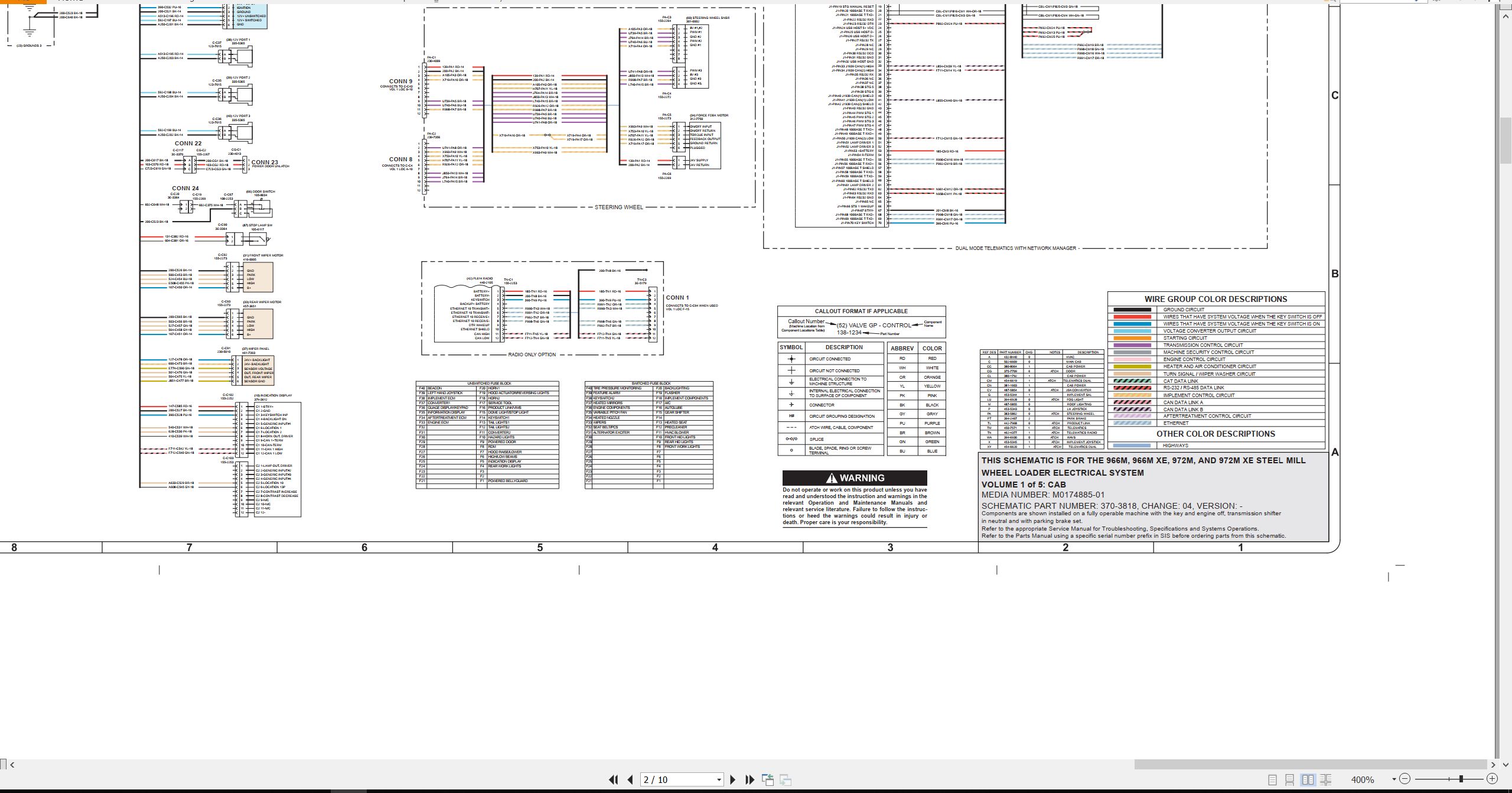The image size is (1512, 793).
Task: Click the zoom out minus button
Action: point(1405,779)
